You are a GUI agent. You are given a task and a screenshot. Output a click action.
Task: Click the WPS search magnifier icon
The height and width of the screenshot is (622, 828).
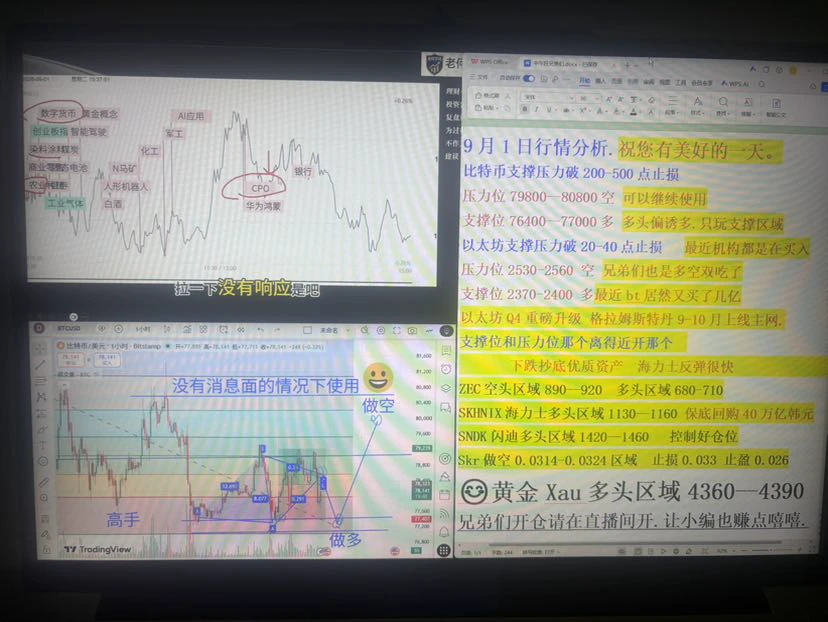[762, 83]
